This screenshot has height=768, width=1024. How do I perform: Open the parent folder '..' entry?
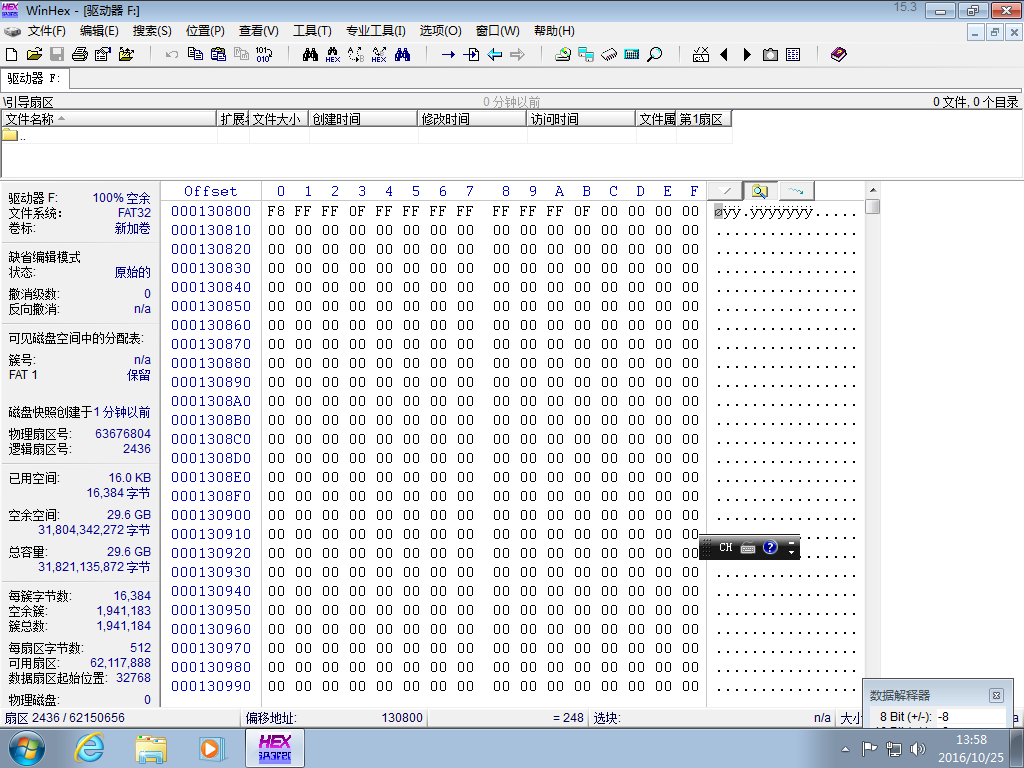coord(14,136)
